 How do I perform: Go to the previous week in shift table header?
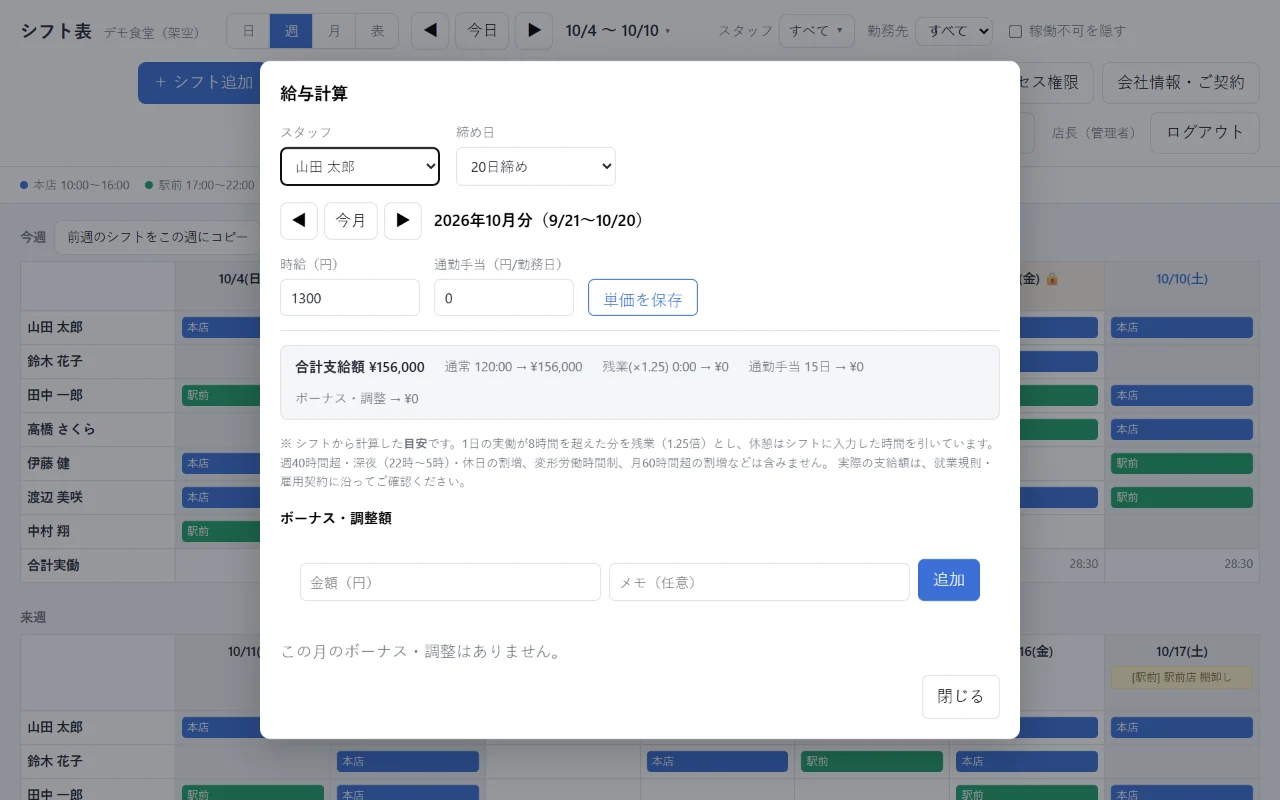(430, 31)
